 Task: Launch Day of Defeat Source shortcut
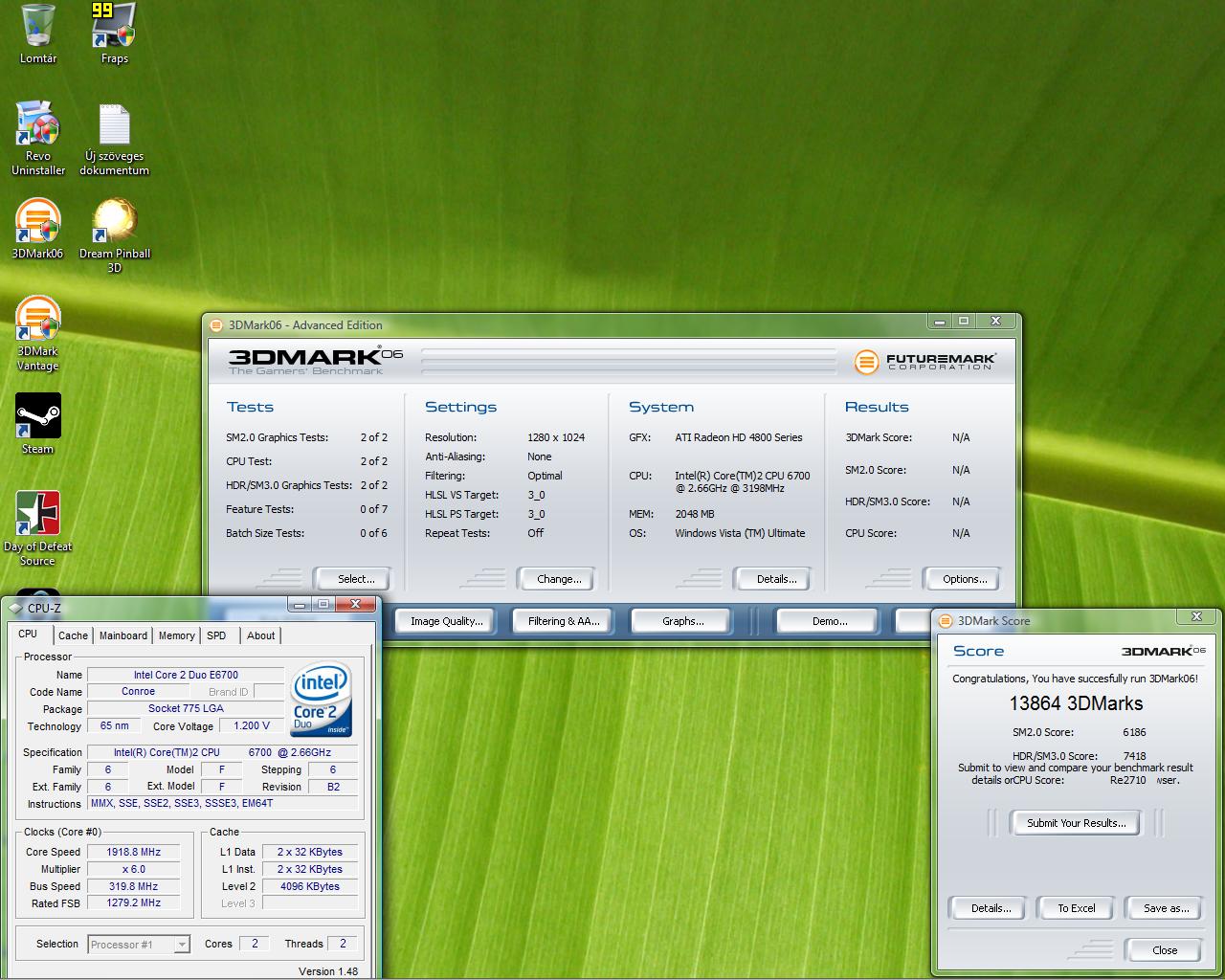coord(38,529)
